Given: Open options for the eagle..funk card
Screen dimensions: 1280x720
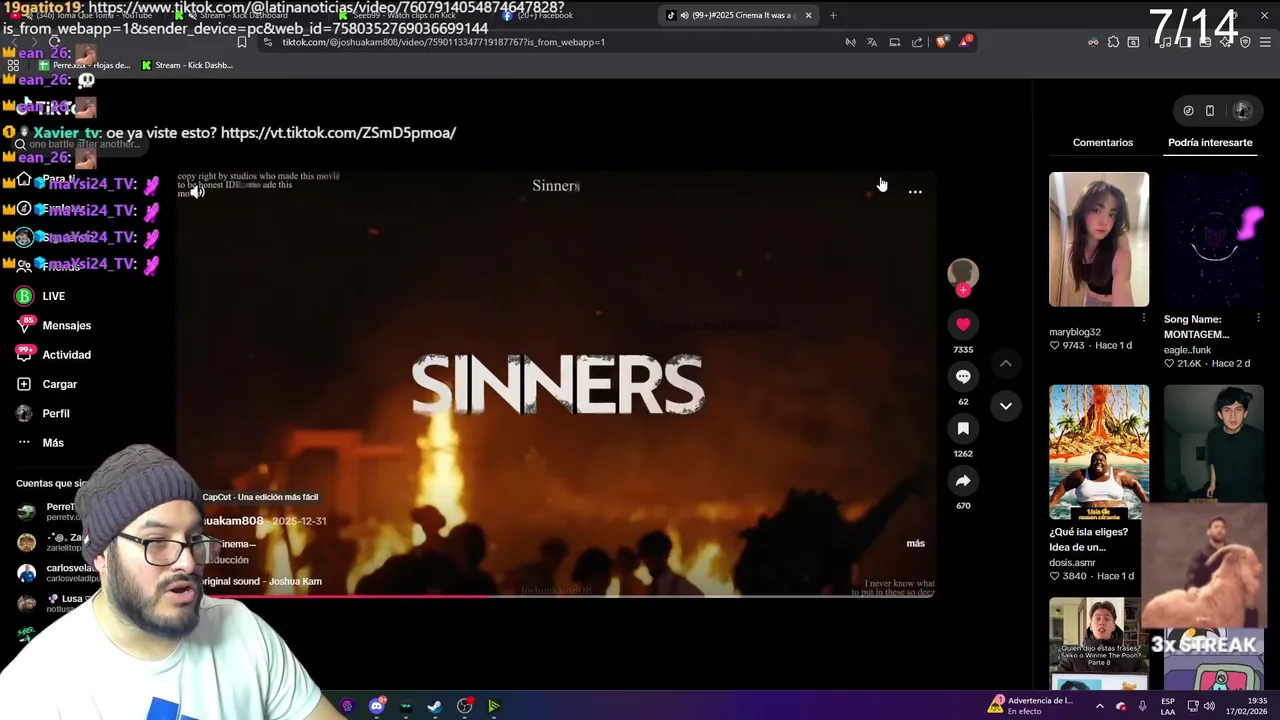Looking at the screenshot, I should point(1258,318).
